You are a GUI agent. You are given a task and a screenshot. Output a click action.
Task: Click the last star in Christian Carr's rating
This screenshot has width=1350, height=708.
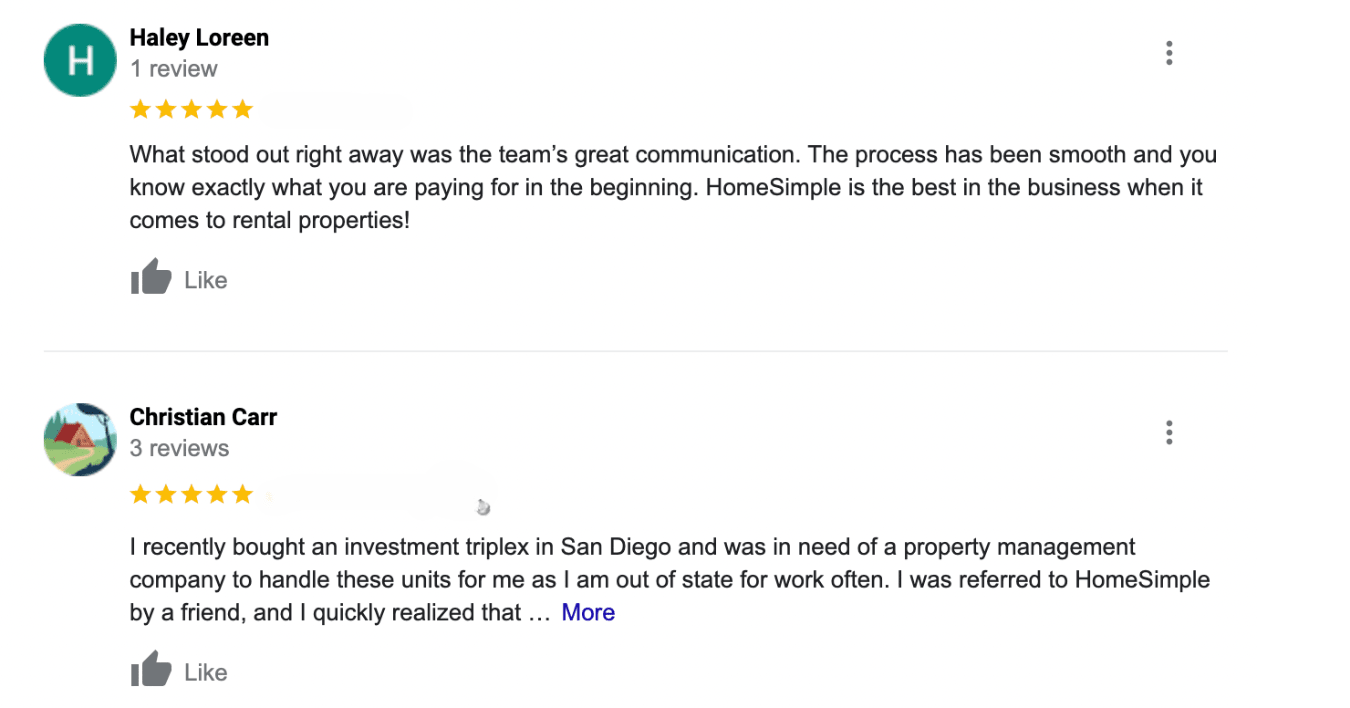coord(243,494)
